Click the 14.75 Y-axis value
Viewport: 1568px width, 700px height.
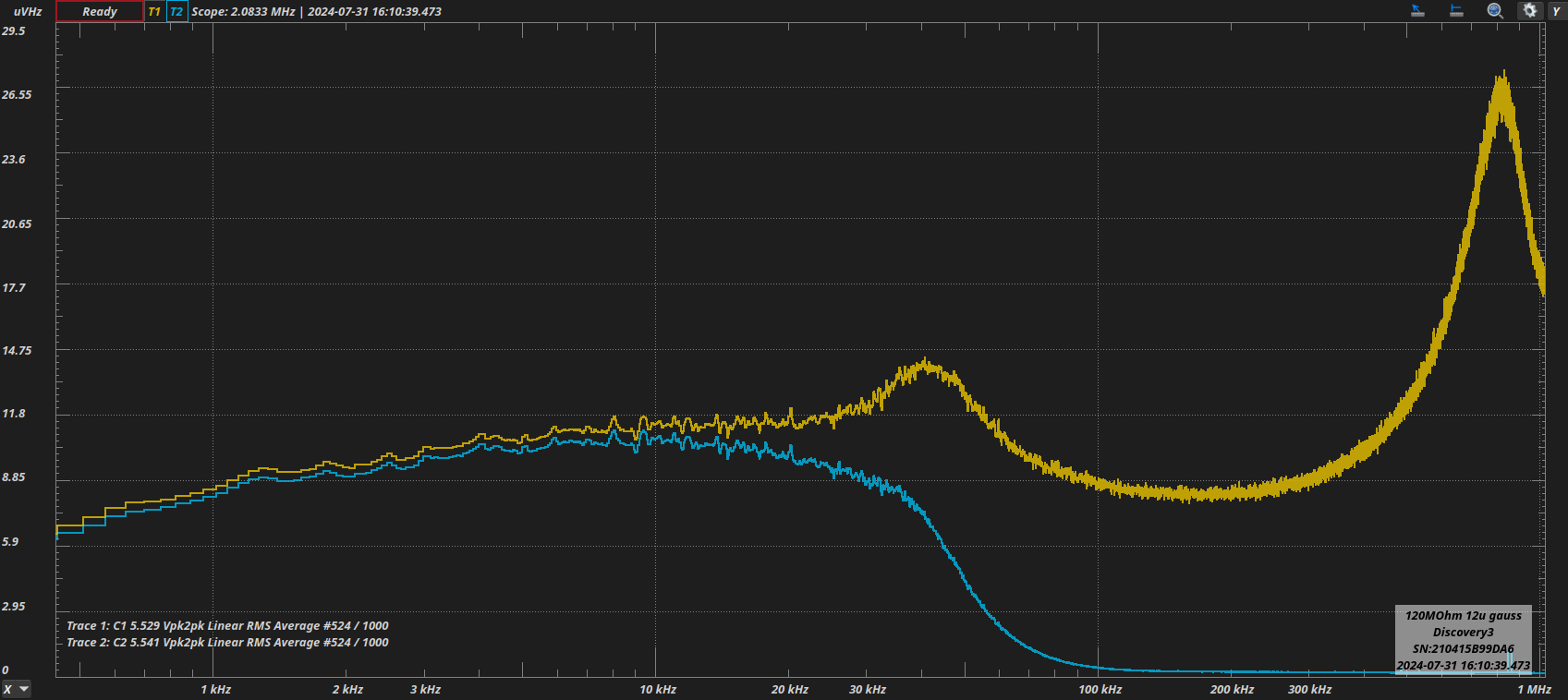click(17, 350)
